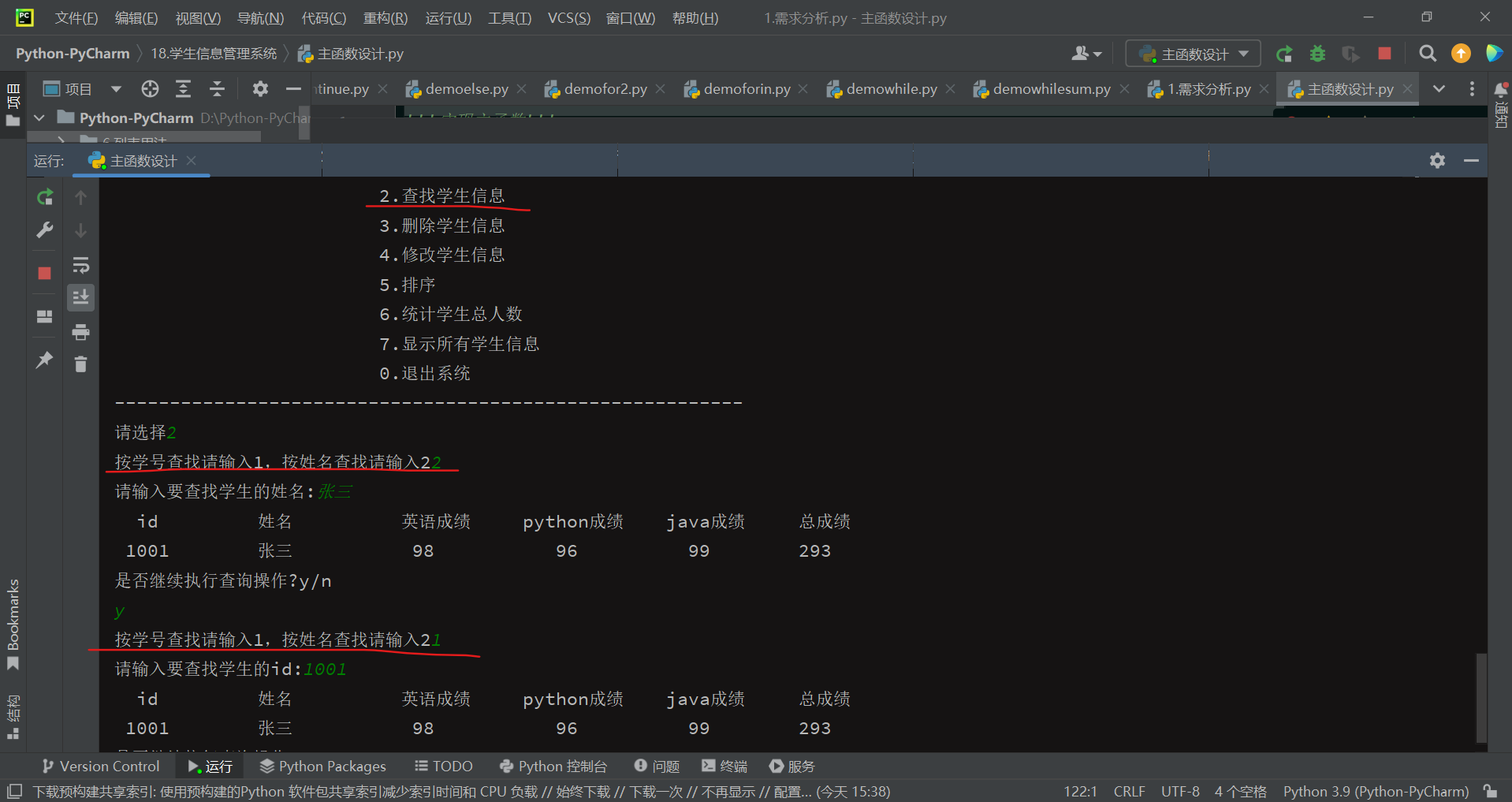Switch to the demowhile.py tab

click(x=891, y=88)
